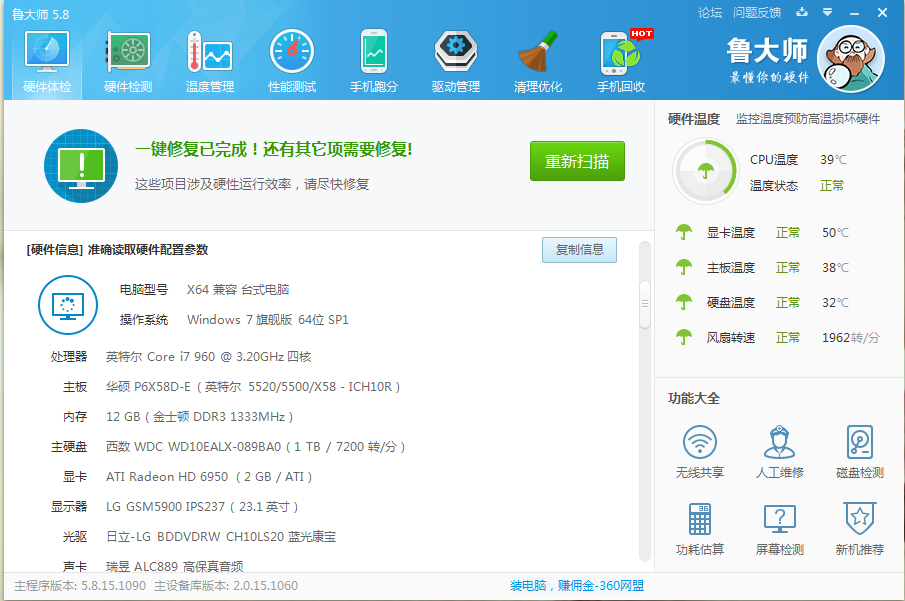905x601 pixels.
Task: Open the 清理优化 cleanup optimization tab
Action: pos(538,62)
